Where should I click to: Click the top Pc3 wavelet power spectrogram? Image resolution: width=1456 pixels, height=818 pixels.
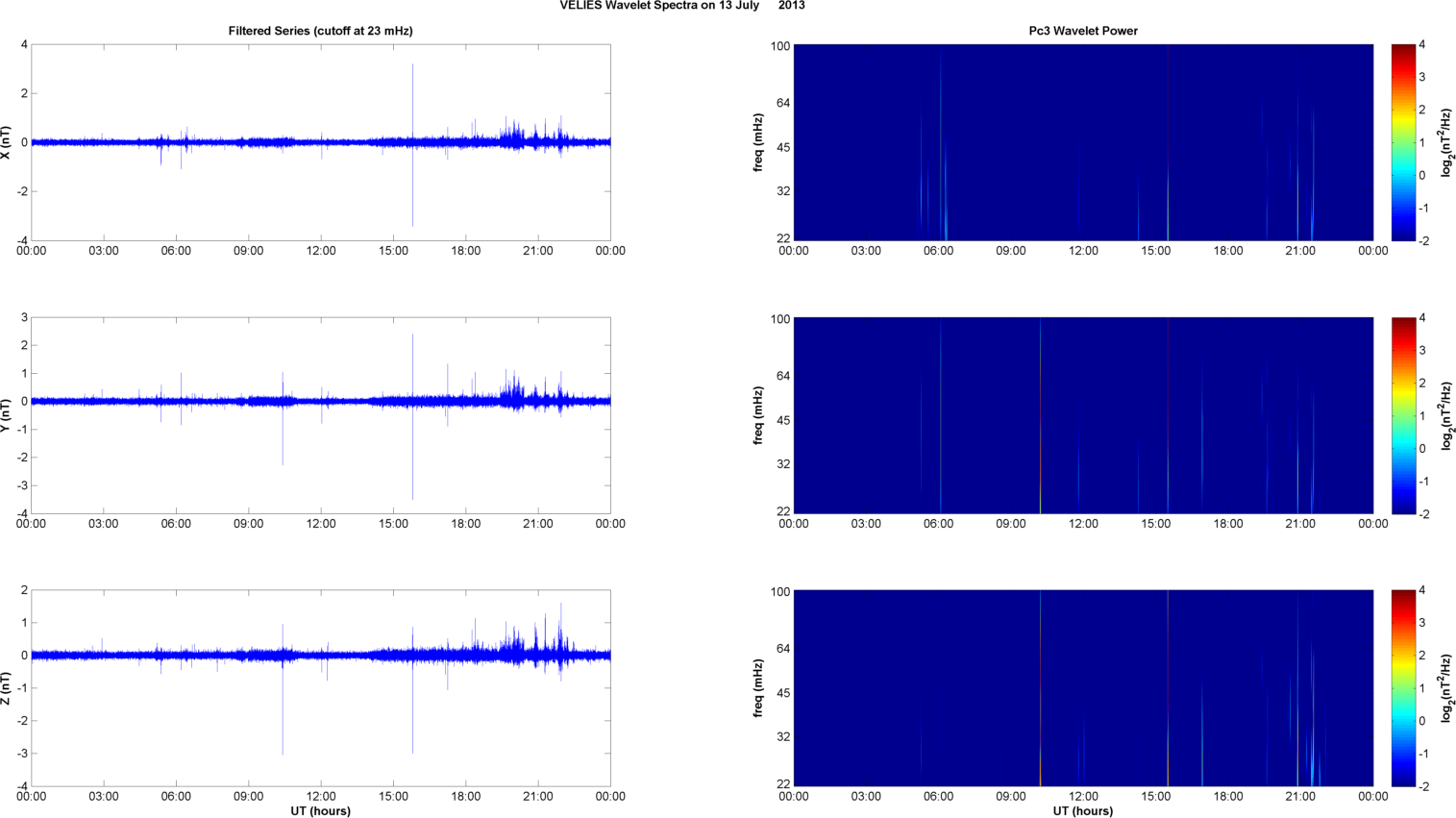1083,142
